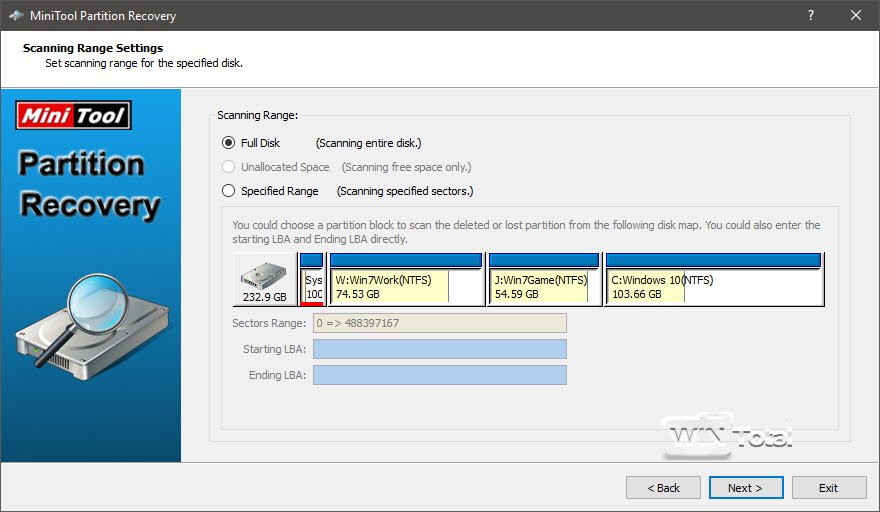The height and width of the screenshot is (512, 880).
Task: Select the C:Windows 10(NTFS) partition block
Action: click(714, 279)
